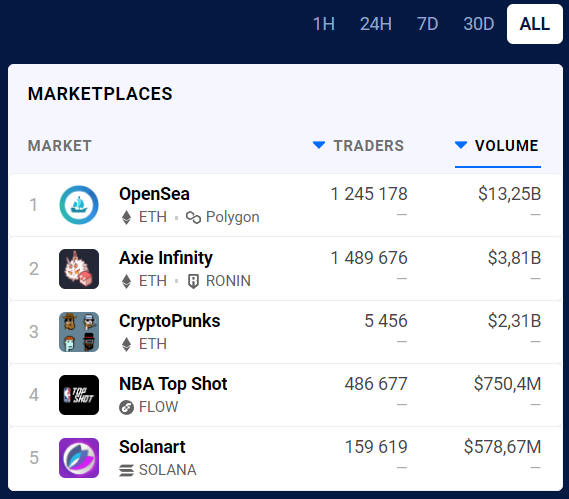Click the ETH icon under OpenSea
The width and height of the screenshot is (569, 499).
tap(126, 217)
